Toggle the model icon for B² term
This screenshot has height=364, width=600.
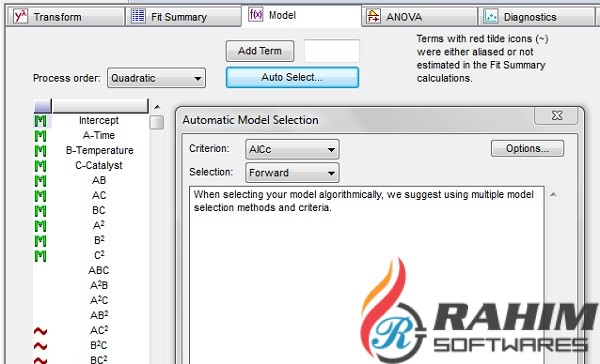click(41, 241)
